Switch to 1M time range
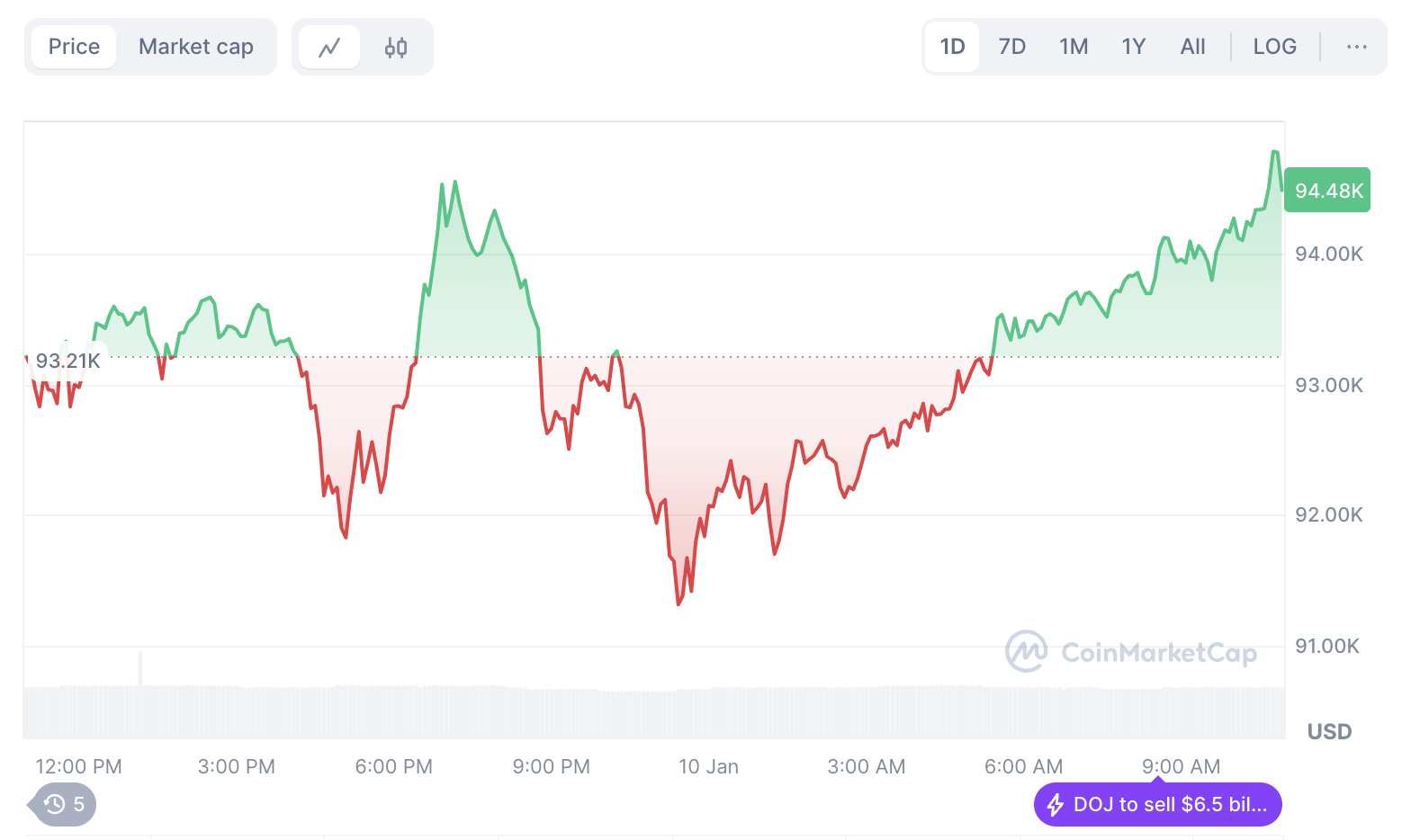 pos(1074,47)
